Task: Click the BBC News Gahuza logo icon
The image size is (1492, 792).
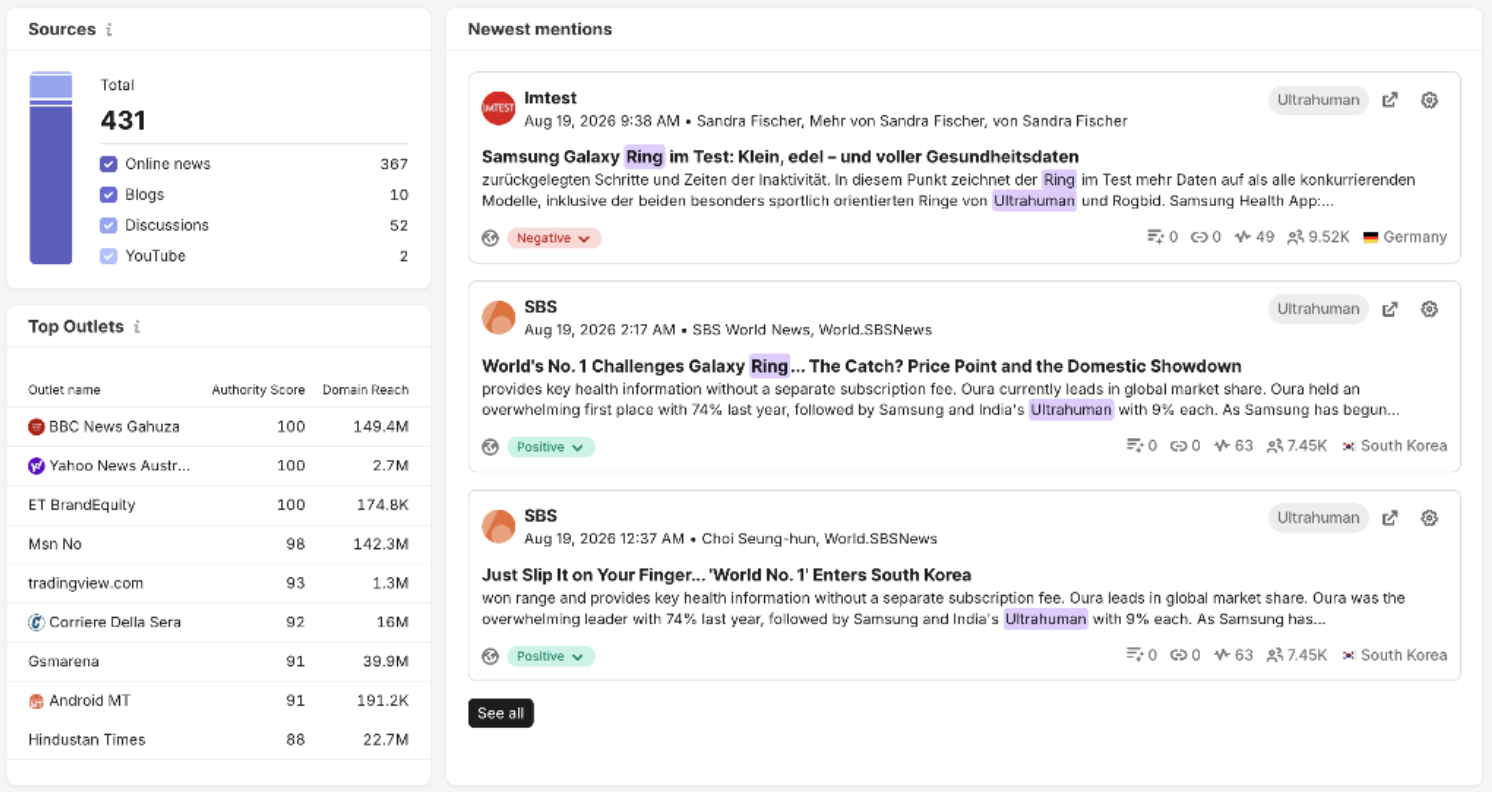Action: 37,427
